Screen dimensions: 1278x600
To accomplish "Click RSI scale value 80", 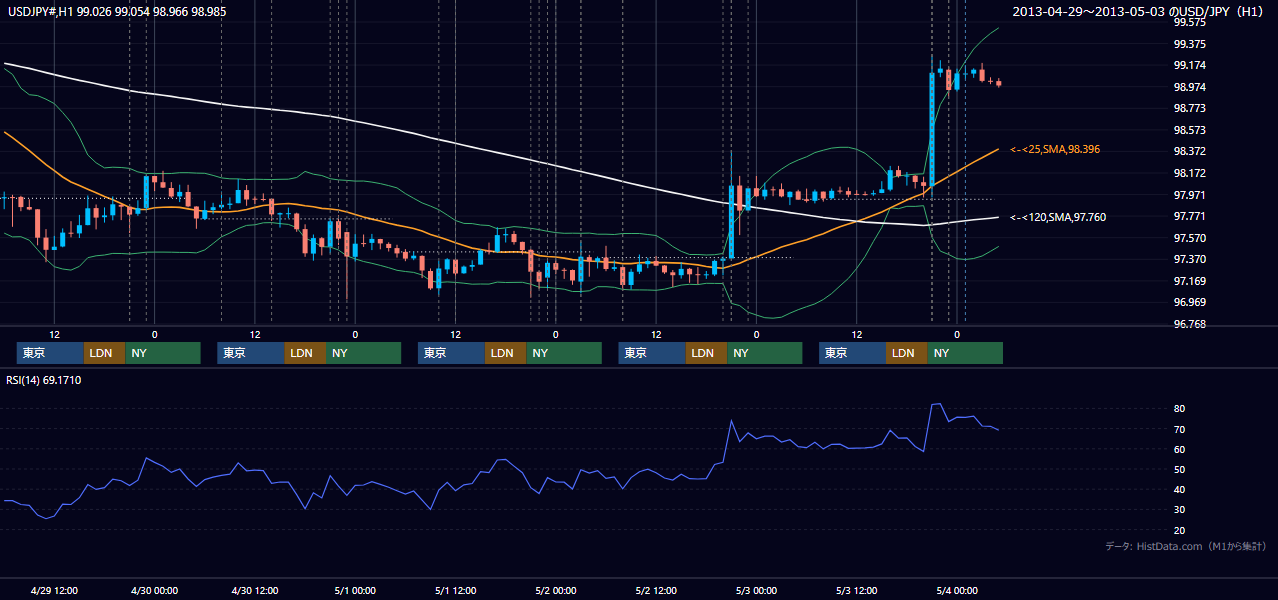I will (x=1180, y=409).
